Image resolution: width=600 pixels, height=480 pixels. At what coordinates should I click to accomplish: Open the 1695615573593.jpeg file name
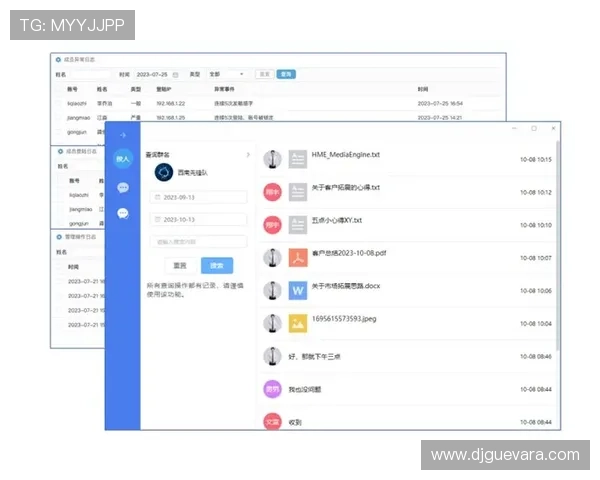click(x=344, y=319)
